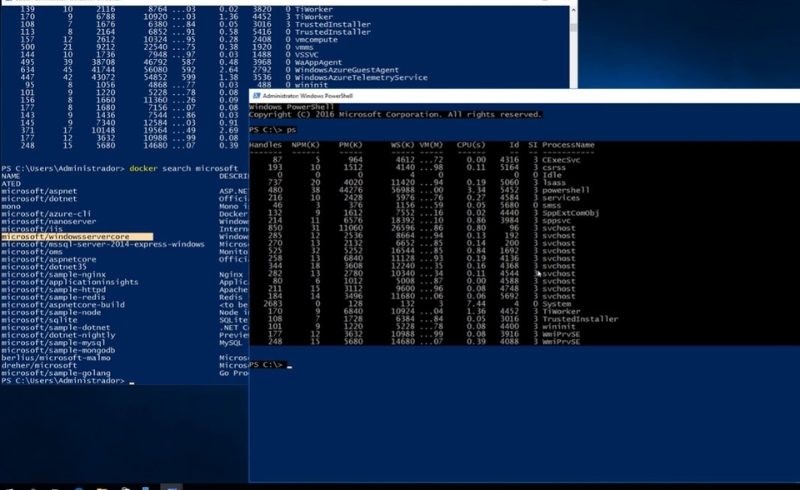Click the 'sppsvc' process name
Viewport: 800px width, 490px height.
click(x=556, y=220)
